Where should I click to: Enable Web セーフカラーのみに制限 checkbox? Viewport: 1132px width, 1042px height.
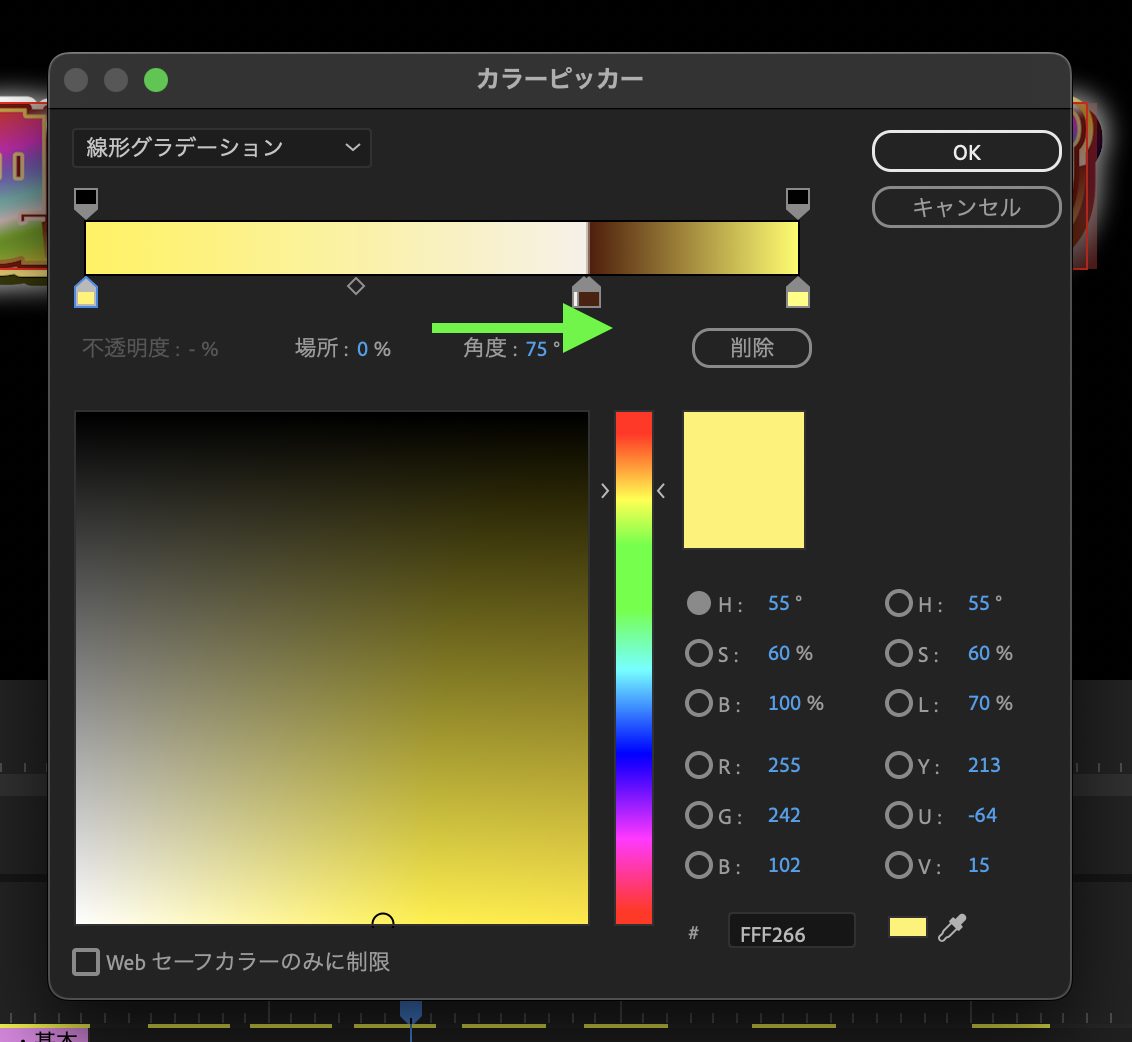(x=85, y=961)
